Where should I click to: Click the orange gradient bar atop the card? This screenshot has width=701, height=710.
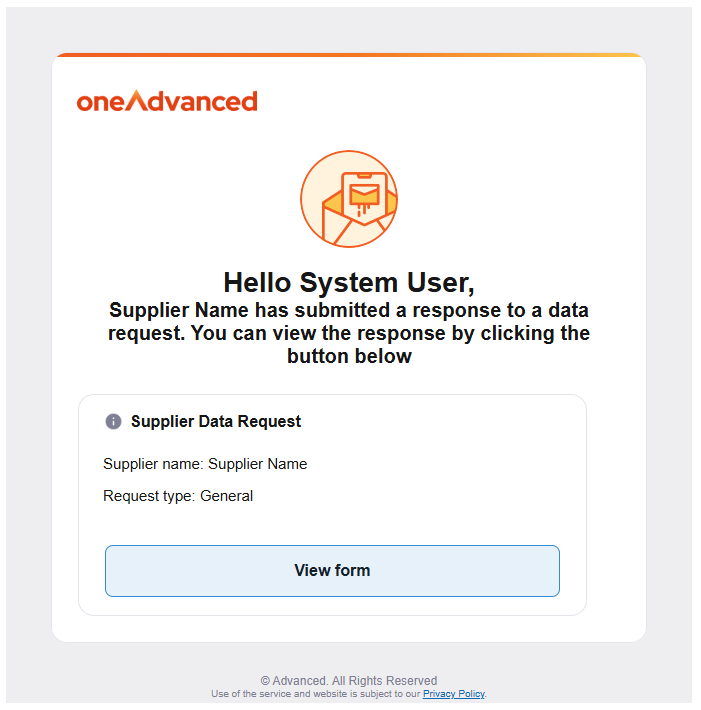348,55
